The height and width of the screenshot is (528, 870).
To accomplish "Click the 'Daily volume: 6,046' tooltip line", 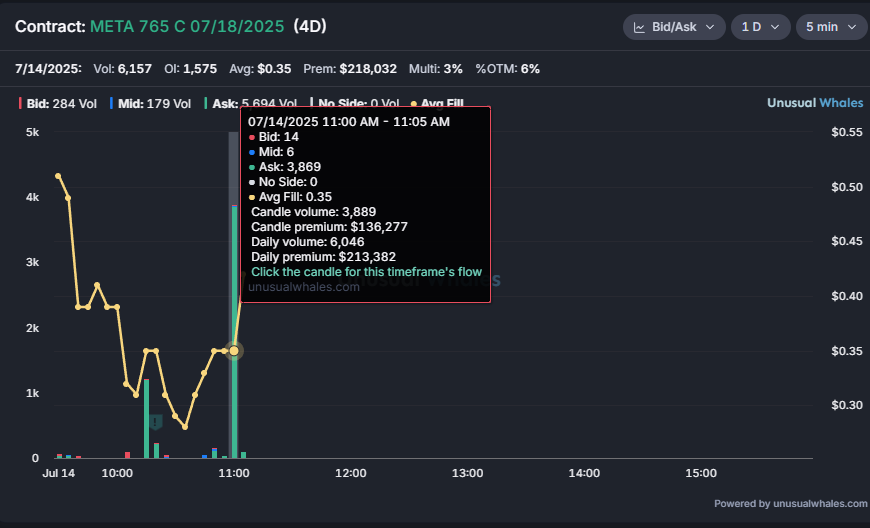I will (307, 242).
